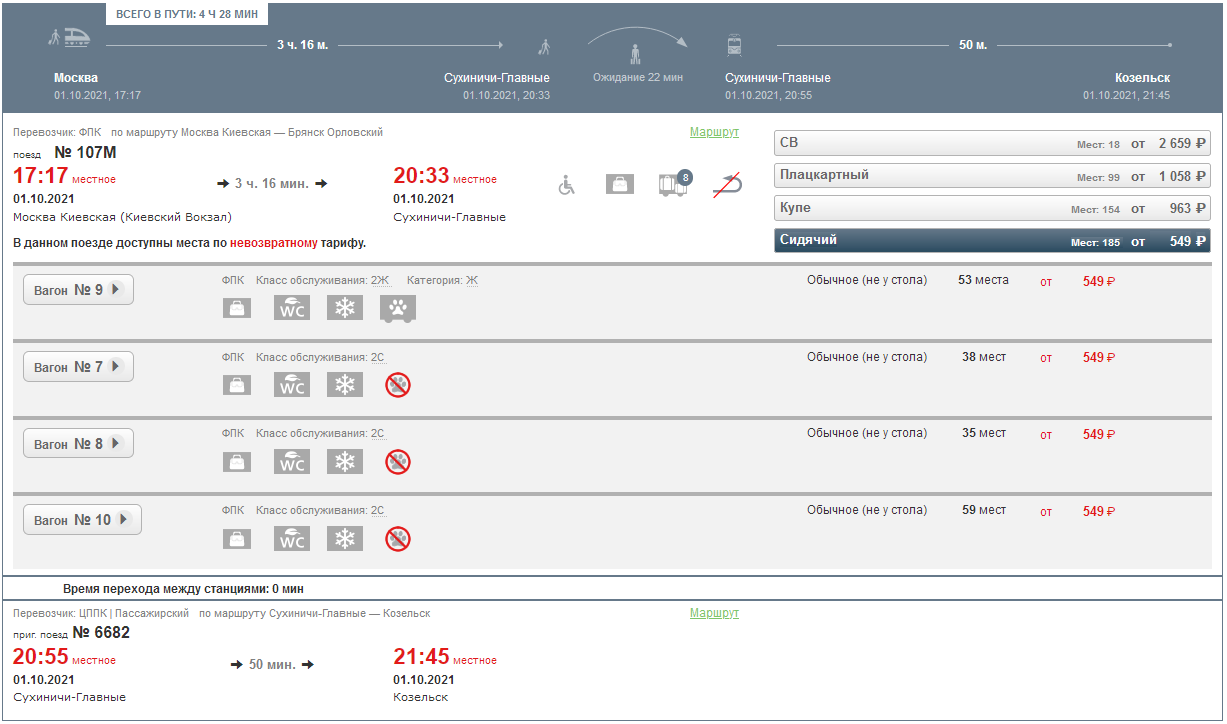Screen dimensions: 1227x724
Task: Click the crossed-out return arrow non-refundable icon
Action: click(727, 184)
